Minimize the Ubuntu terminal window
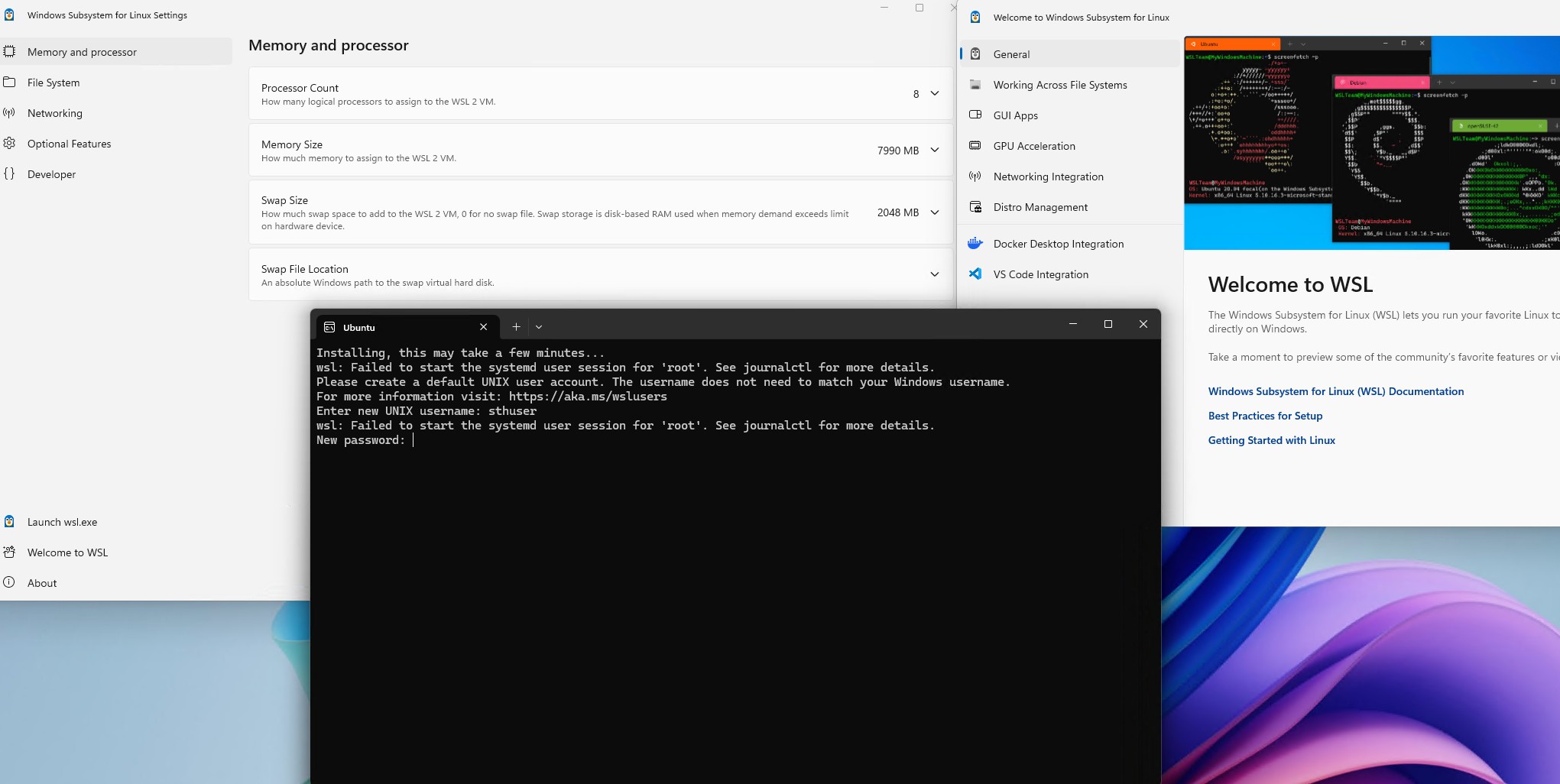 [x=1073, y=324]
